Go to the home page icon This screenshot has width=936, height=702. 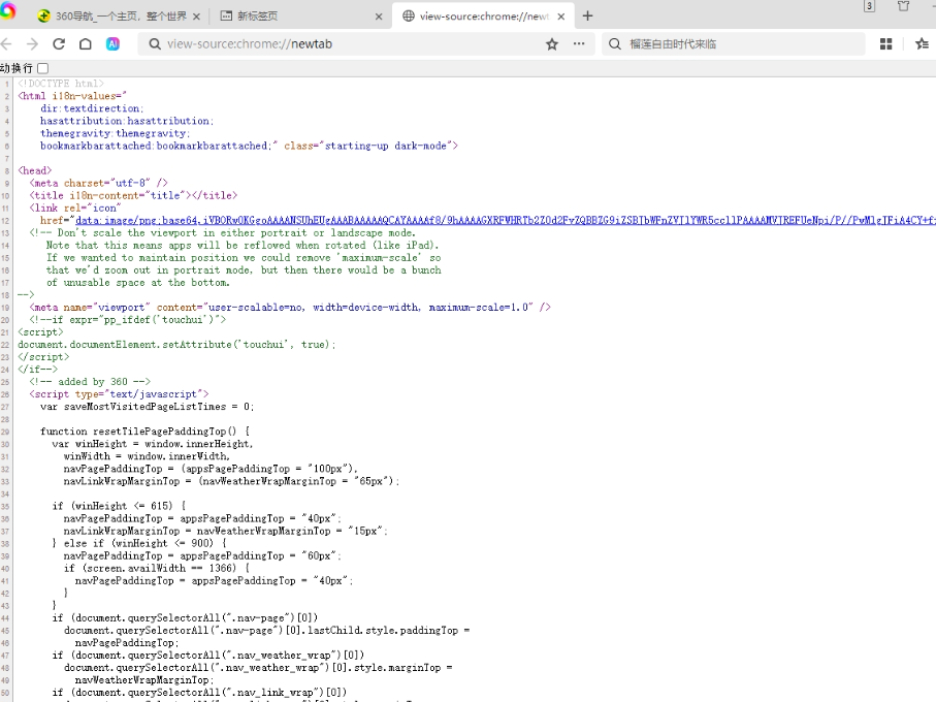[x=85, y=44]
